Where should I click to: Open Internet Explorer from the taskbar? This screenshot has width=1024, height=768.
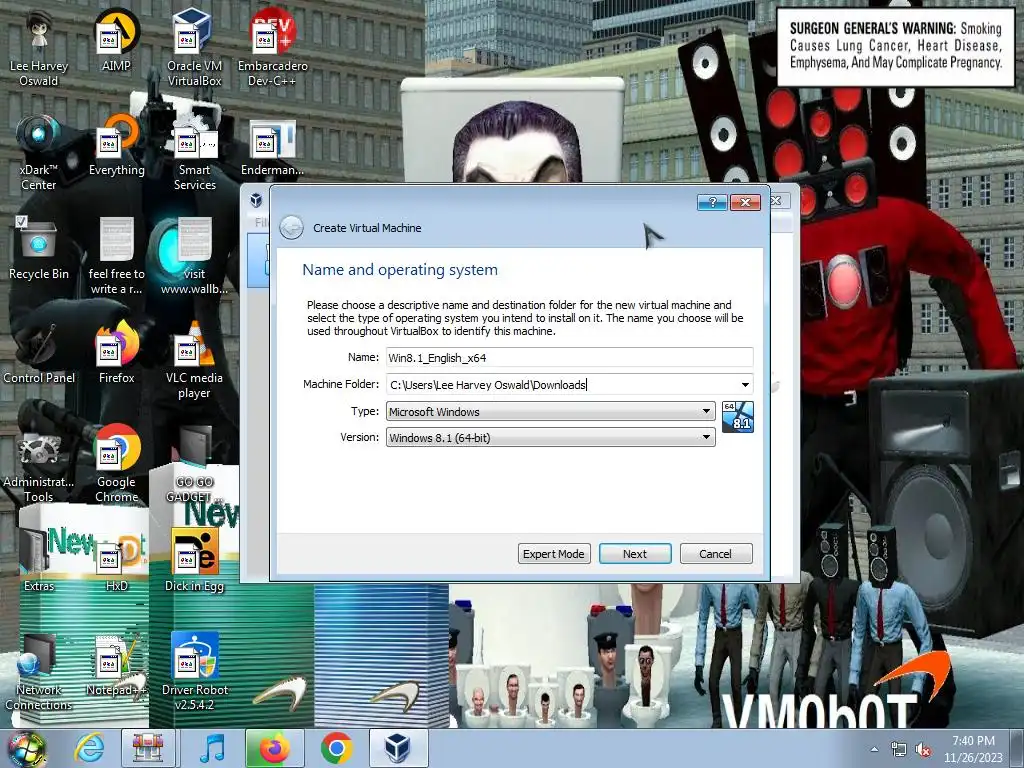(x=89, y=748)
